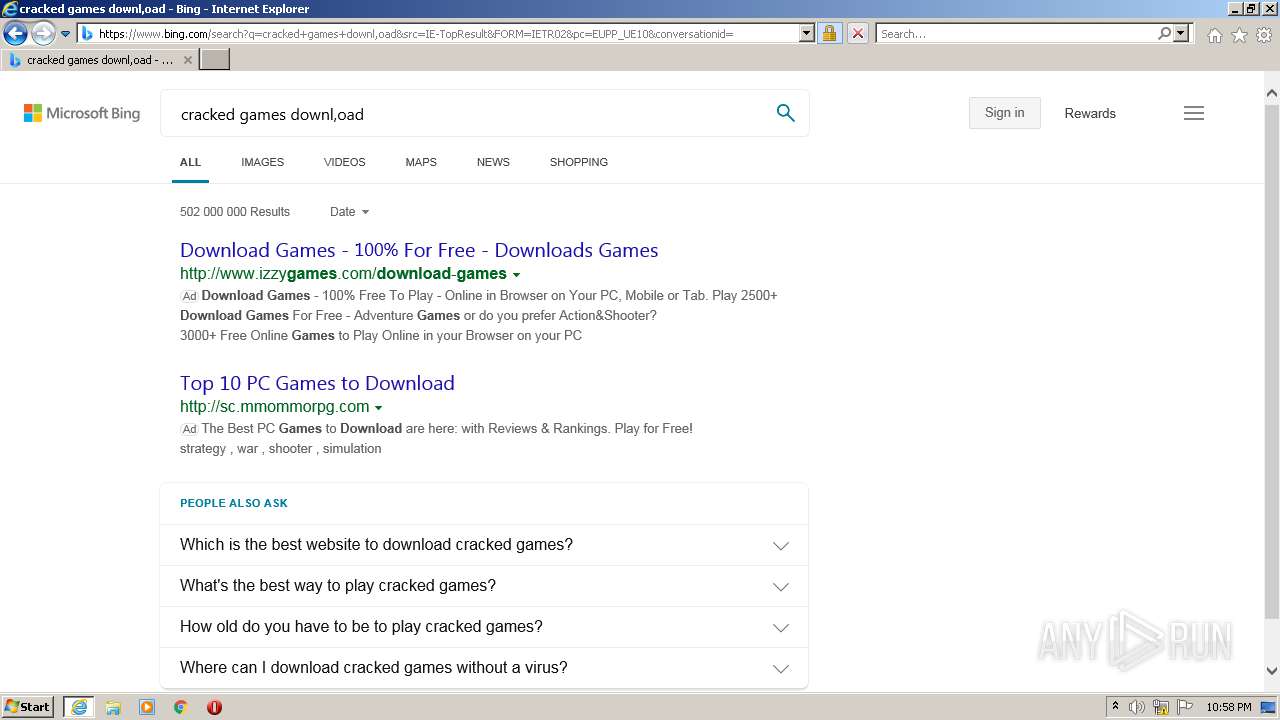View the security lock report icon
Screen dimensions: 1280x720
829,33
